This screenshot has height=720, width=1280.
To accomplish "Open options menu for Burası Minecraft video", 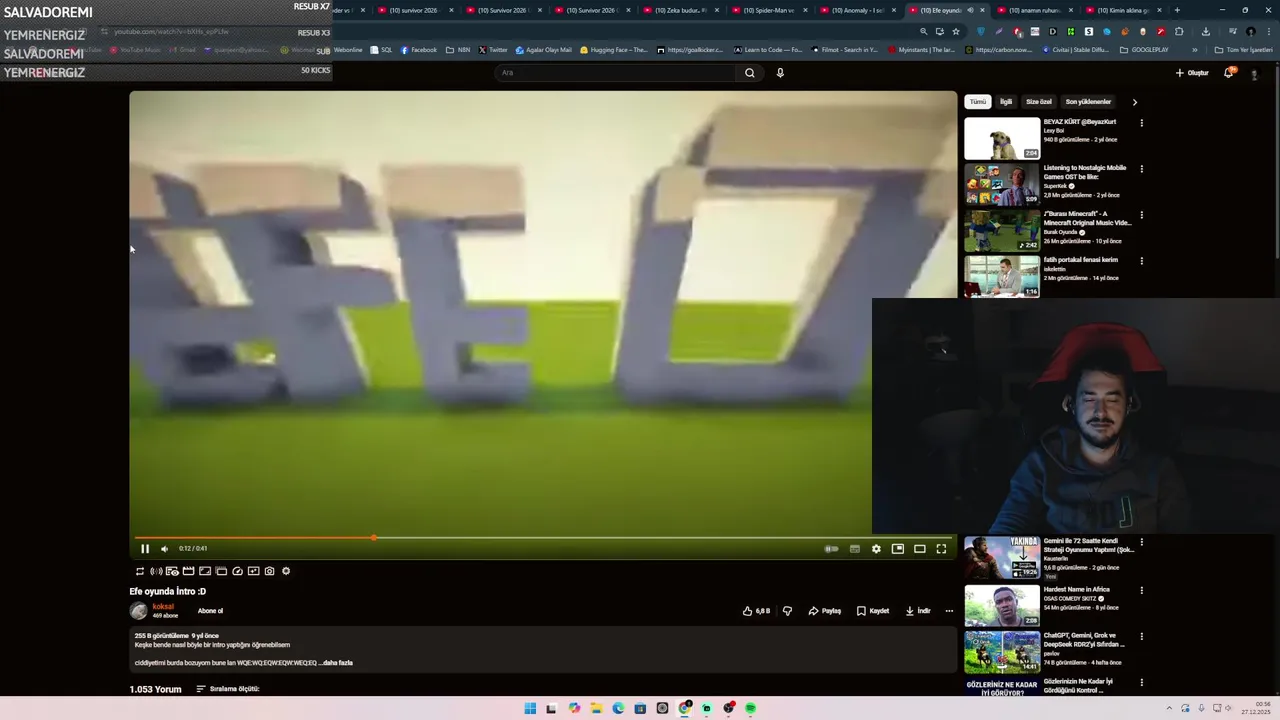I will tap(1141, 215).
